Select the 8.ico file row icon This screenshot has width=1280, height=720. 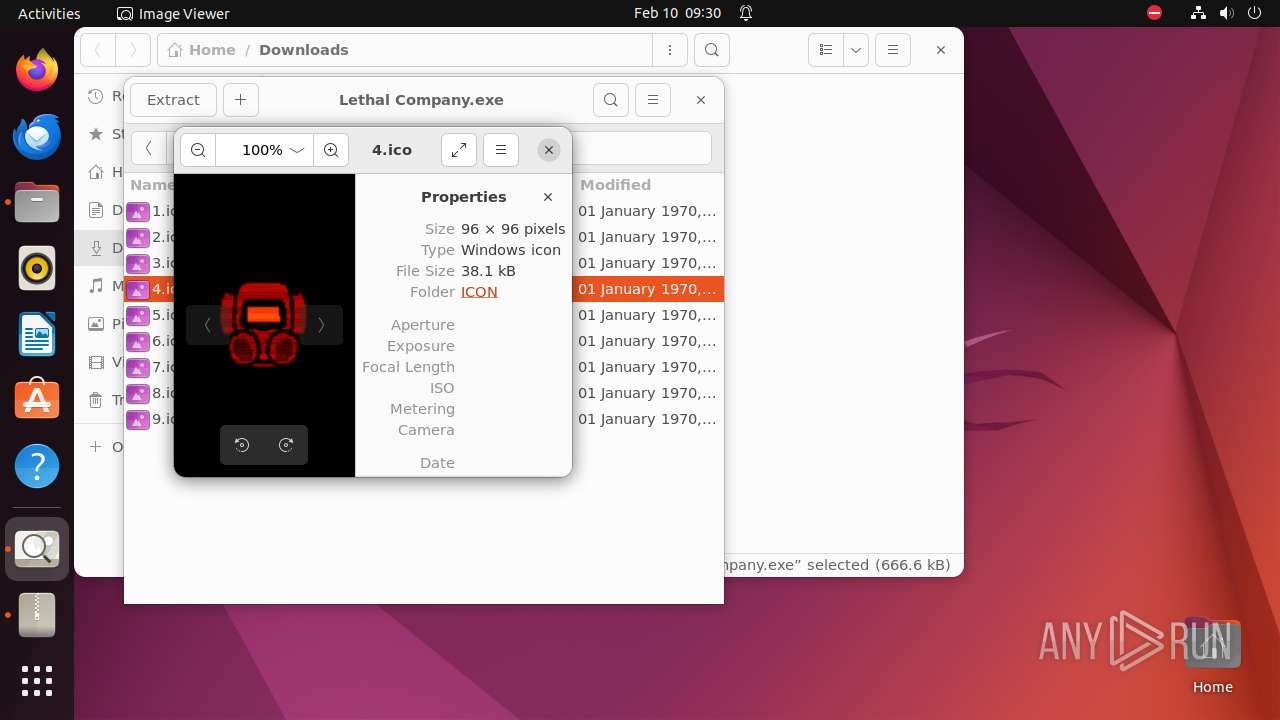tap(138, 393)
